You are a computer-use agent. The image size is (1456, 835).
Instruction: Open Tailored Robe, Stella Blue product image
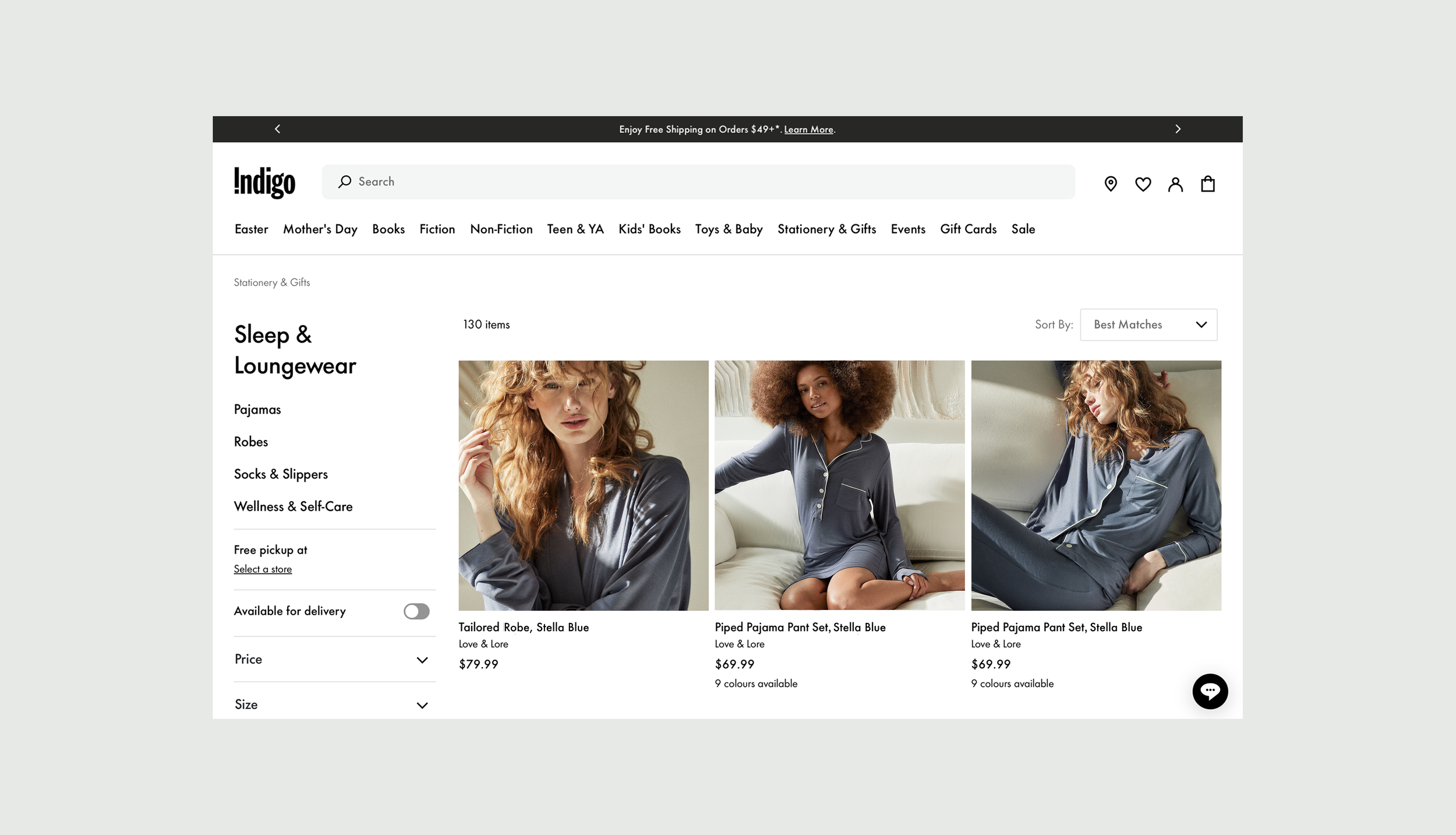click(583, 485)
